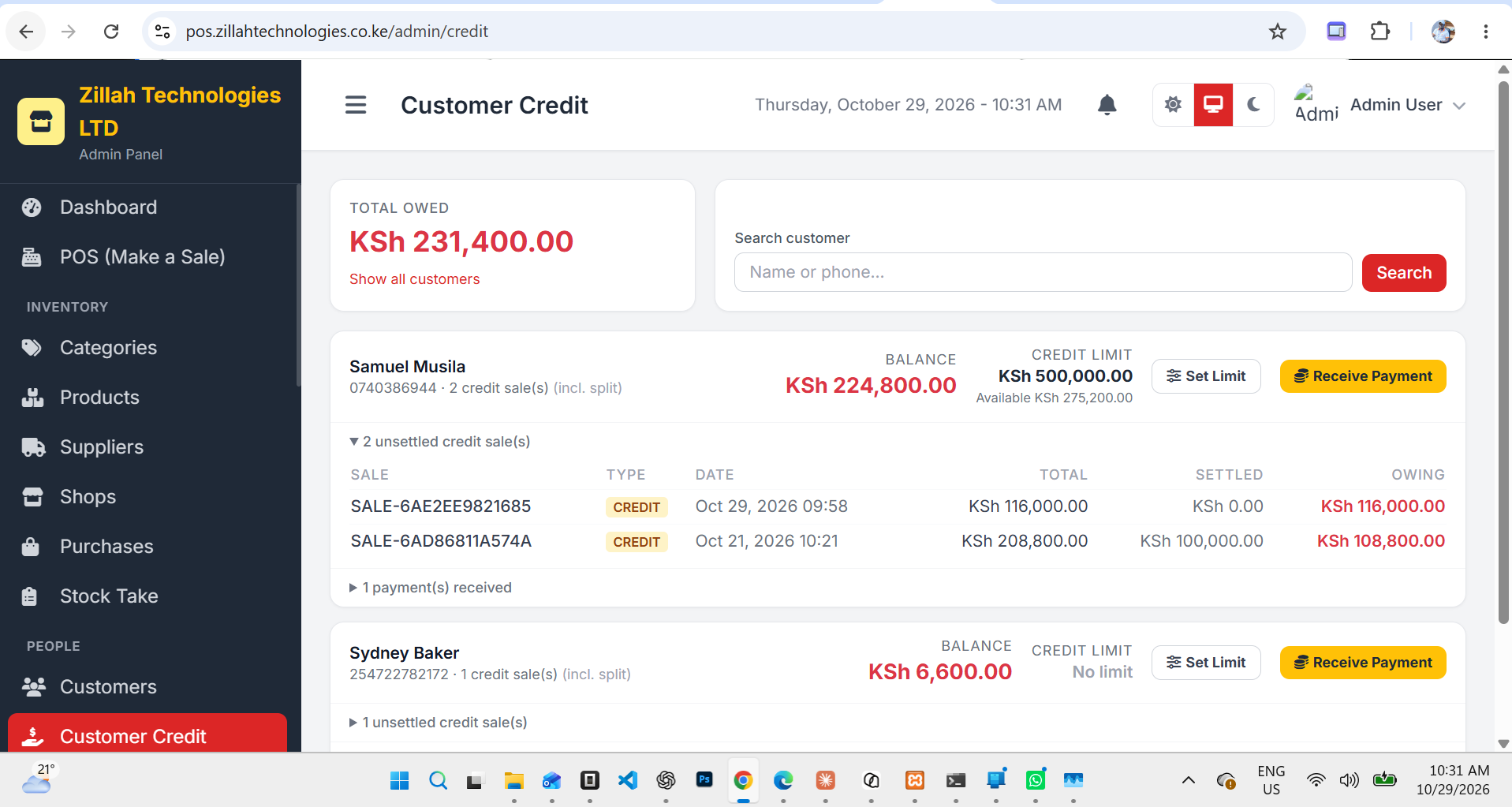Screen dimensions: 1512x807
Task: Open the Admin User dropdown
Action: (x=1379, y=105)
